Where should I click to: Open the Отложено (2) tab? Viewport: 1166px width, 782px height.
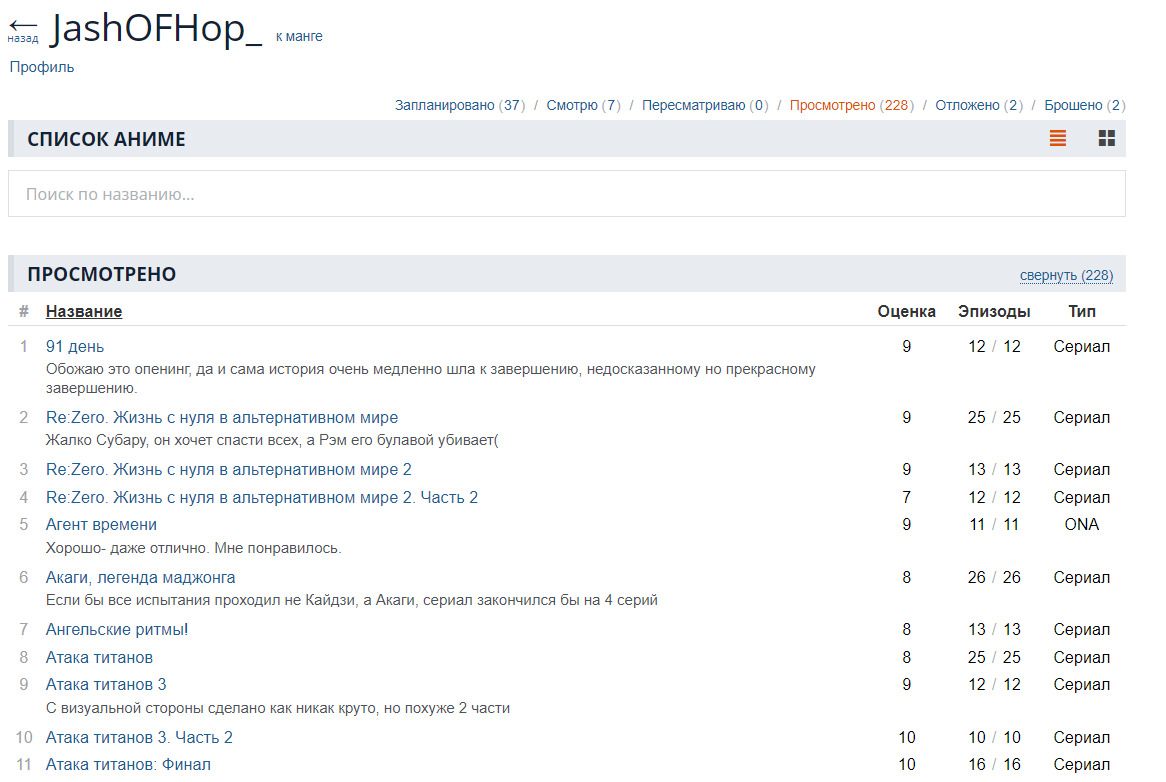coord(979,105)
